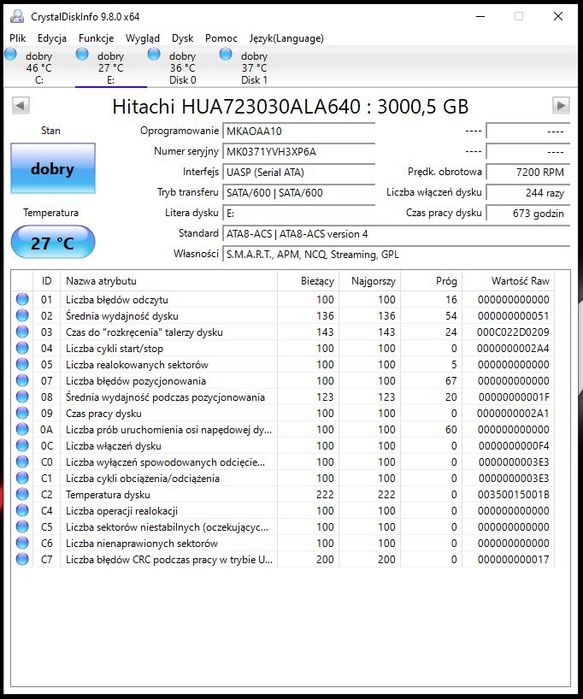Click the 'Najgorszy' column header
583x699 pixels.
tap(370, 281)
